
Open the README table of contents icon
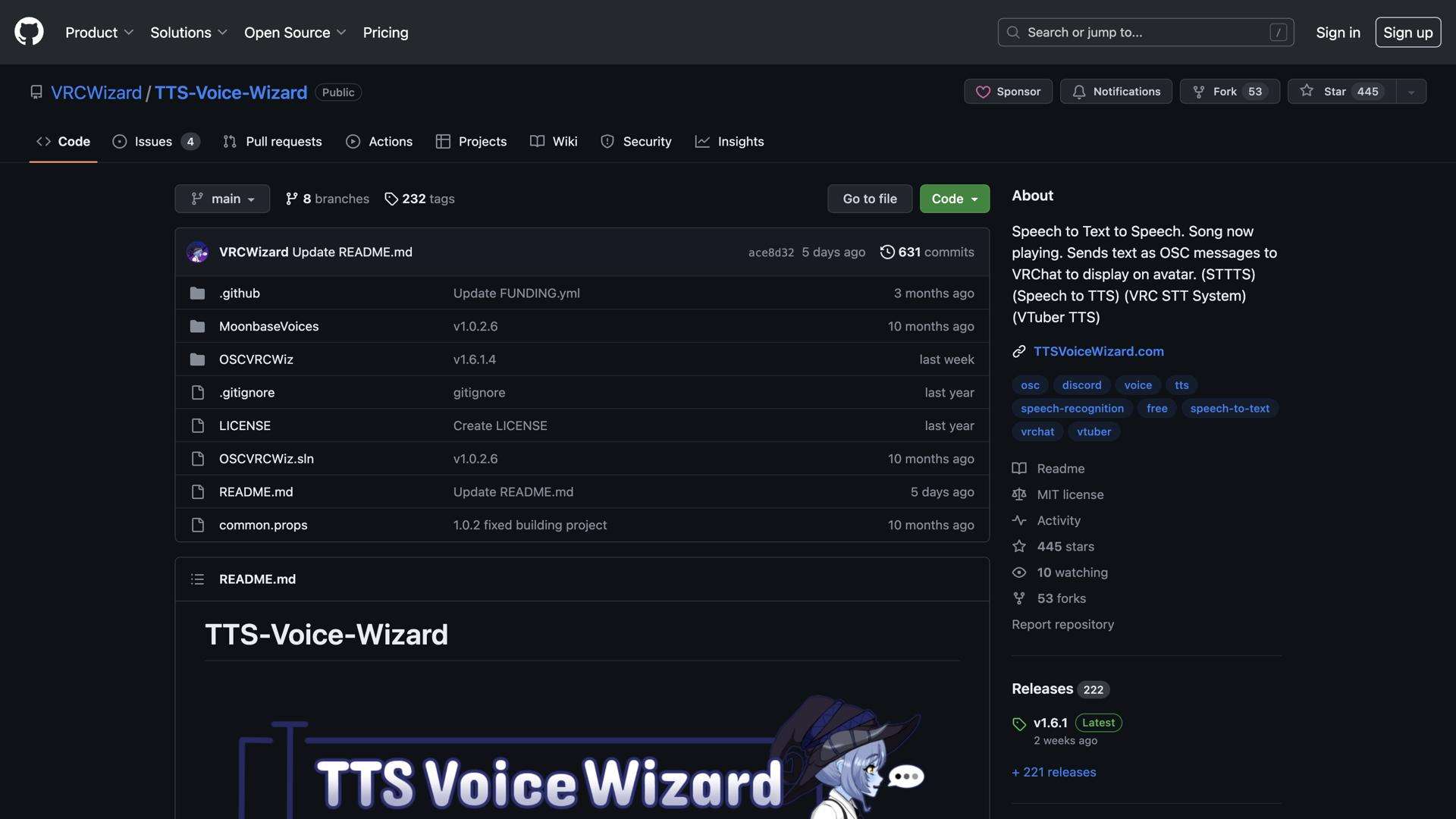click(x=197, y=579)
